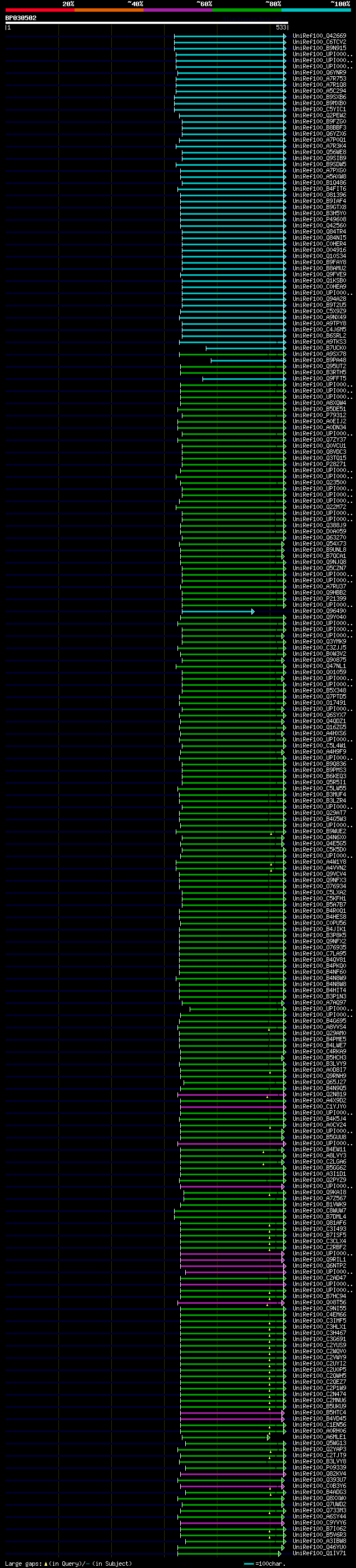
Task: Select the UniRef100_Q9KAI8 entry
Action: 319,1192
